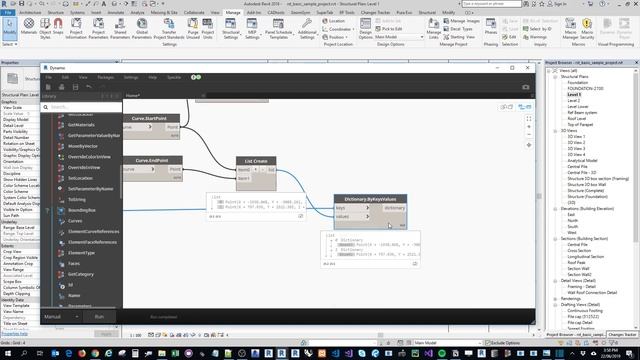This screenshot has height=360, width=640.
Task: Open Project Parameters dialog
Action: 98,29
